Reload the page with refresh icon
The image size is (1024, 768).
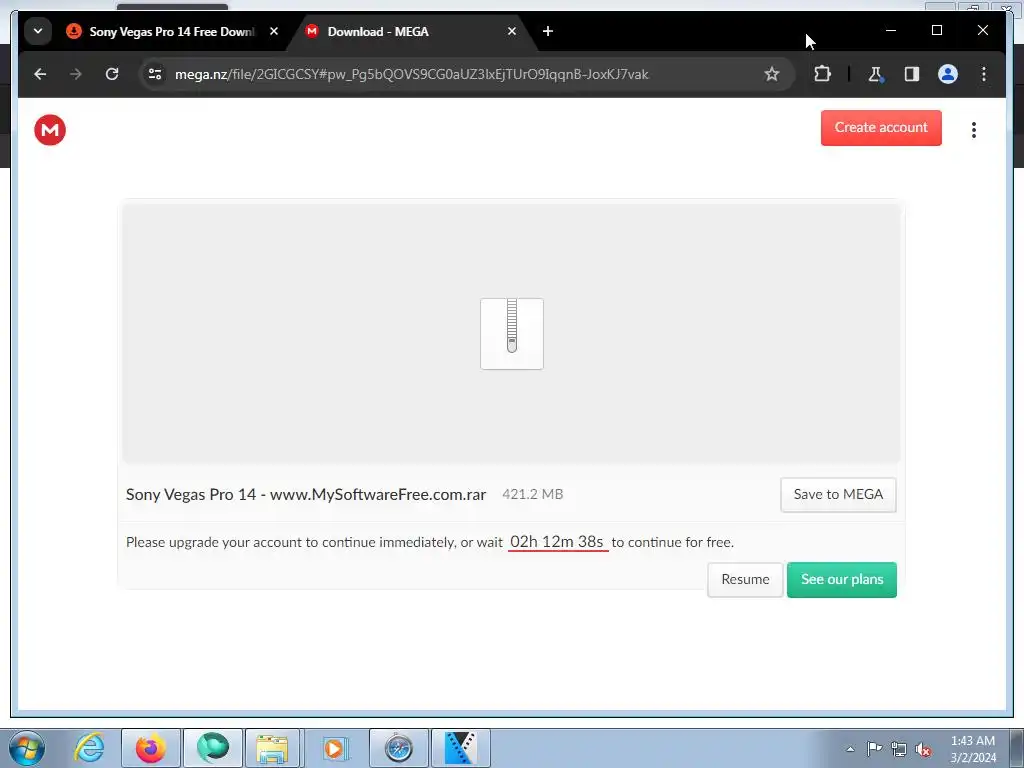(112, 74)
